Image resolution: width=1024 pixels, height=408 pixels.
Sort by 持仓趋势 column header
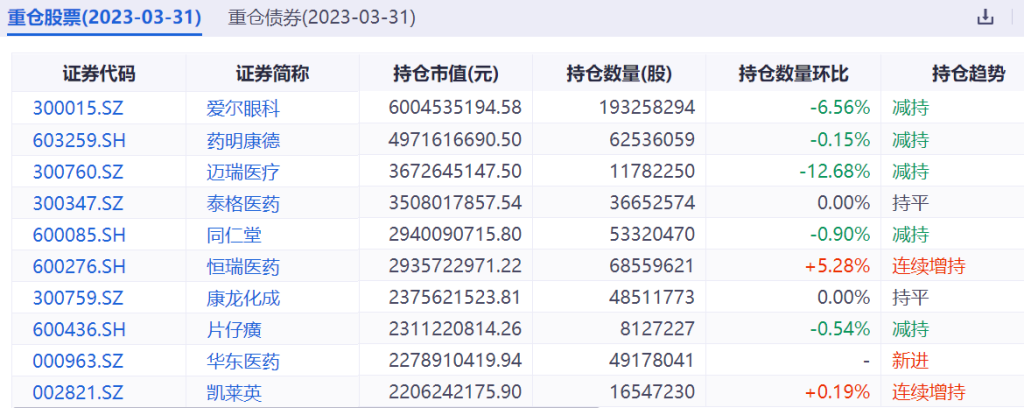click(x=968, y=74)
